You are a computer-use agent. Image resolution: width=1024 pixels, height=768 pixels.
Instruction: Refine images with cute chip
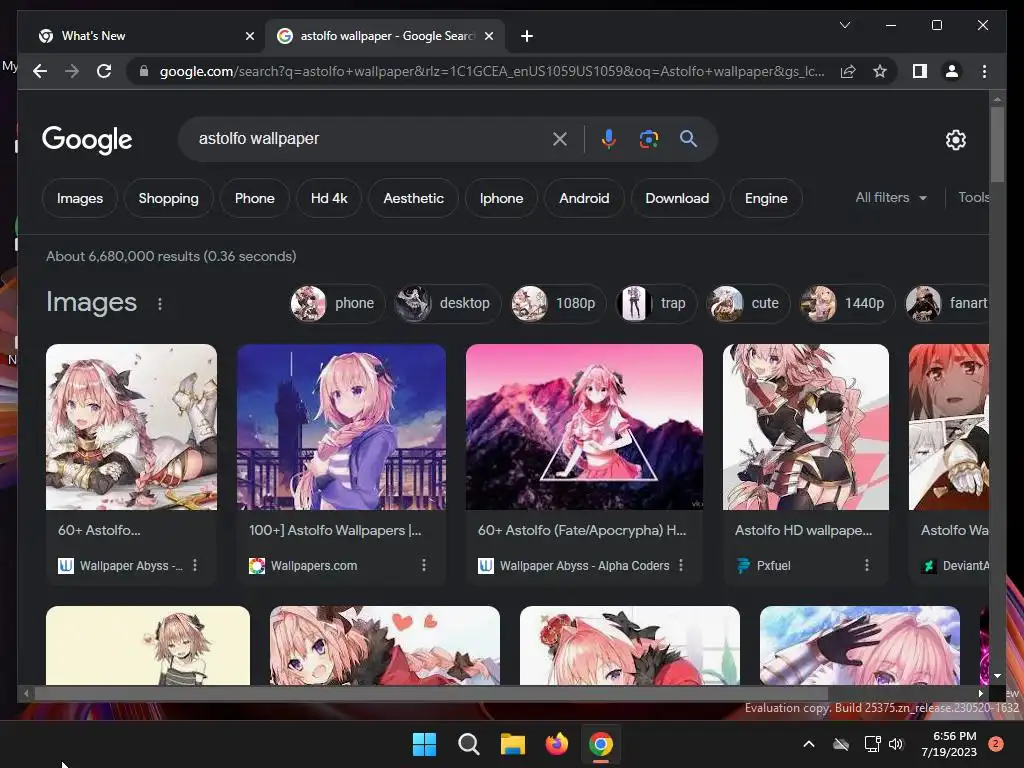click(748, 303)
